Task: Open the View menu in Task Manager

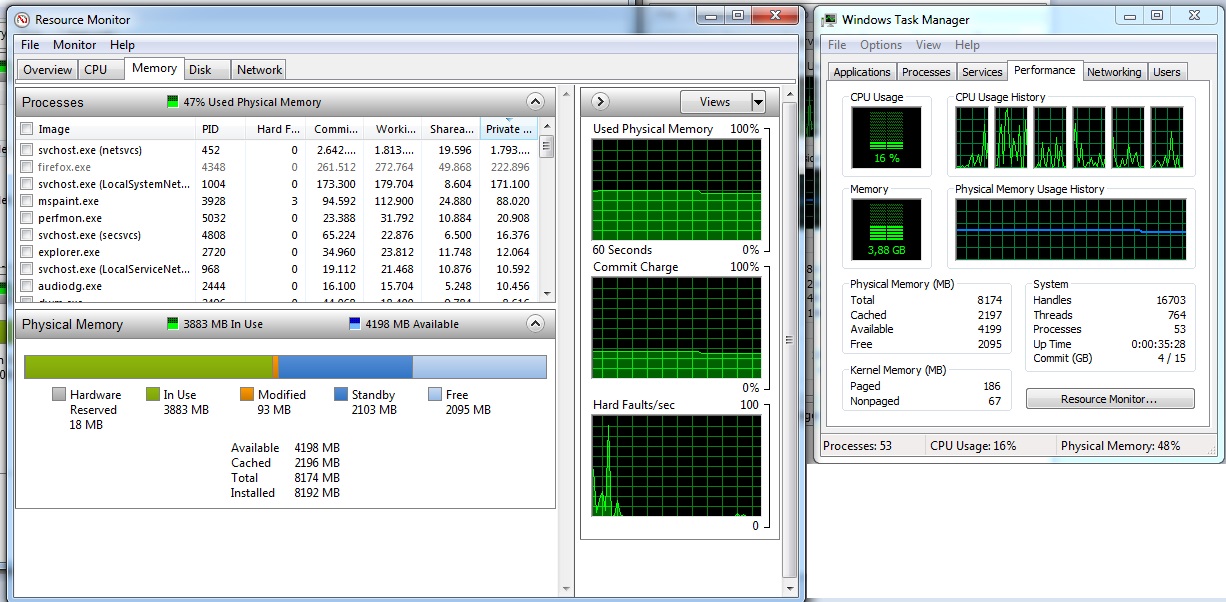Action: point(928,45)
